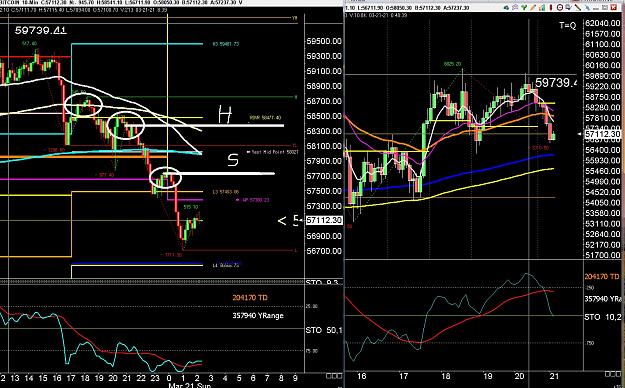Click the 62040.00 label on right price axis
This screenshot has width=625, height=388.
(x=603, y=23)
